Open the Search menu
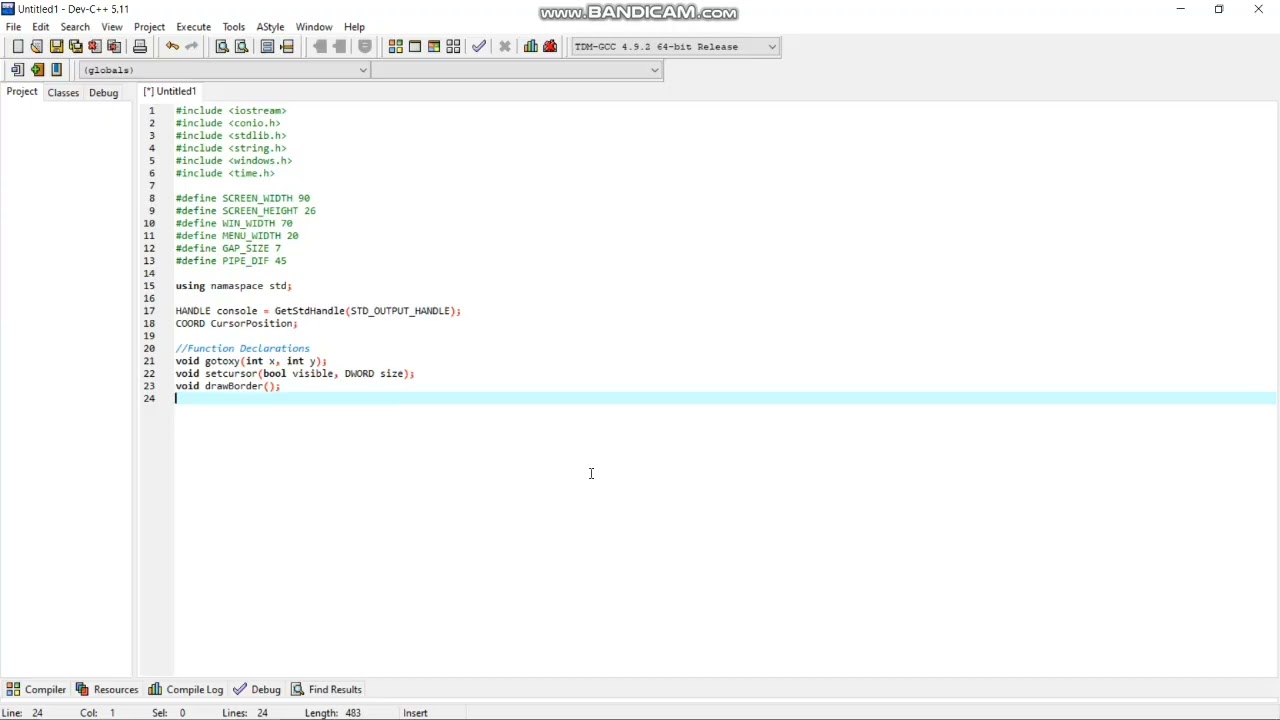1280x720 pixels. pyautogui.click(x=75, y=27)
